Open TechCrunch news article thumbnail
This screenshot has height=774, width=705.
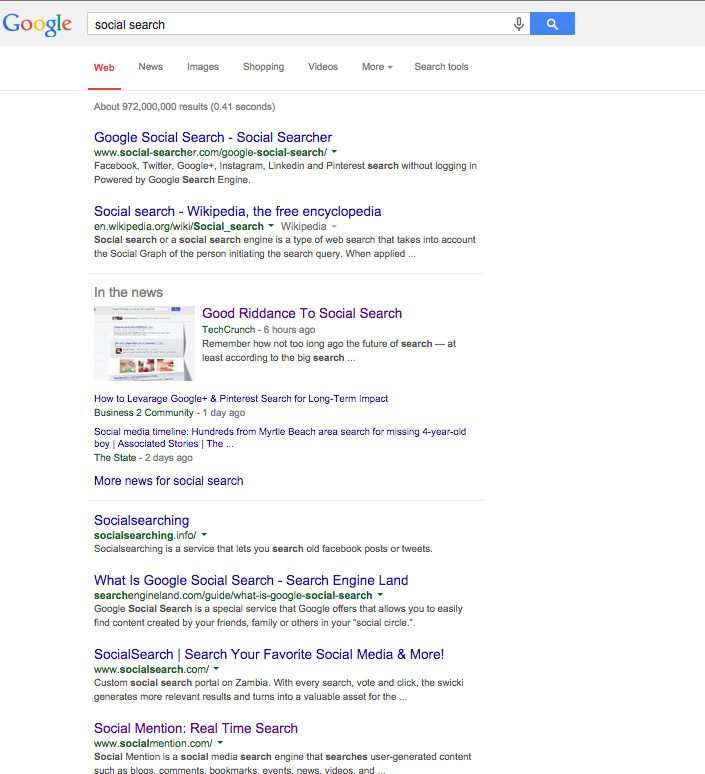click(x=144, y=343)
